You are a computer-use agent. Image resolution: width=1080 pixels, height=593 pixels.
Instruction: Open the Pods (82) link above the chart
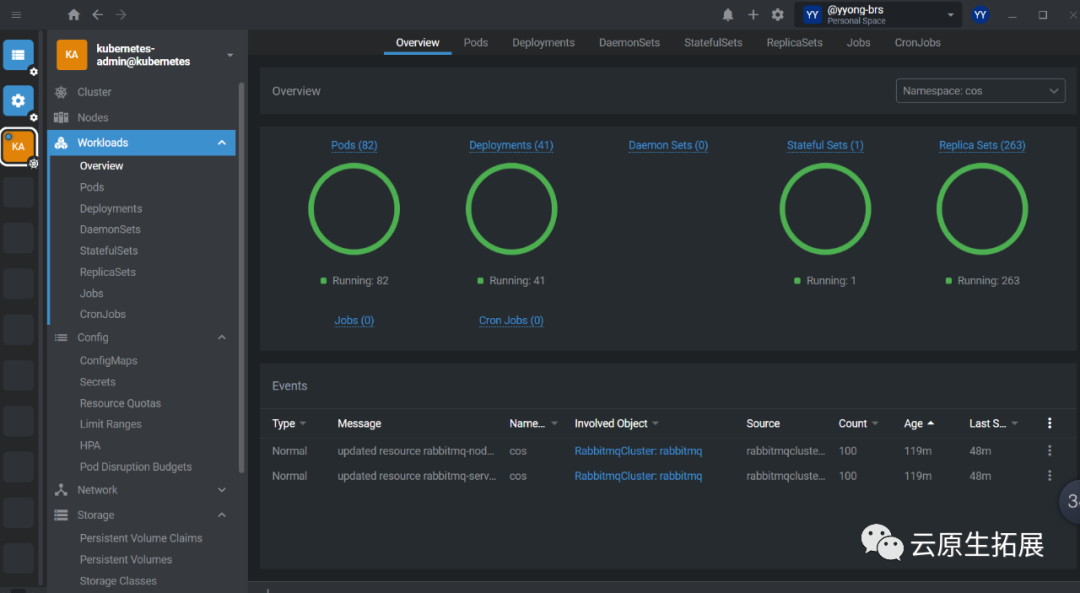click(x=354, y=145)
